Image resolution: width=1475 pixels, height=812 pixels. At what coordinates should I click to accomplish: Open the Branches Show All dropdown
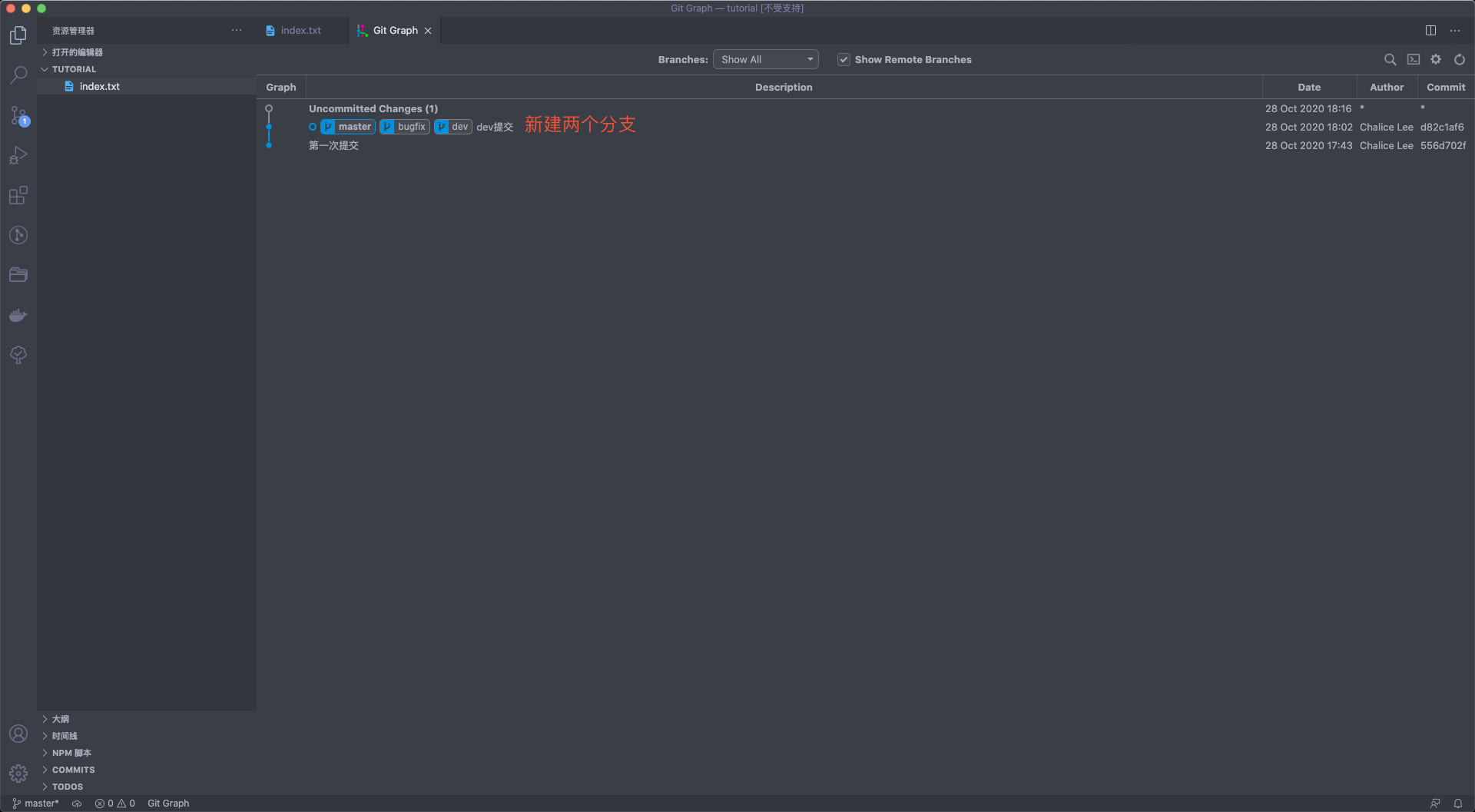[x=765, y=60]
